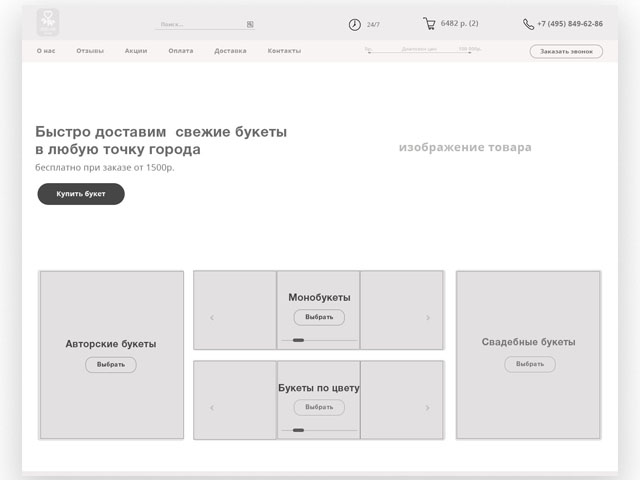Image resolution: width=640 pixels, height=480 pixels.
Task: Click the 24/7 label
Action: tap(373, 25)
